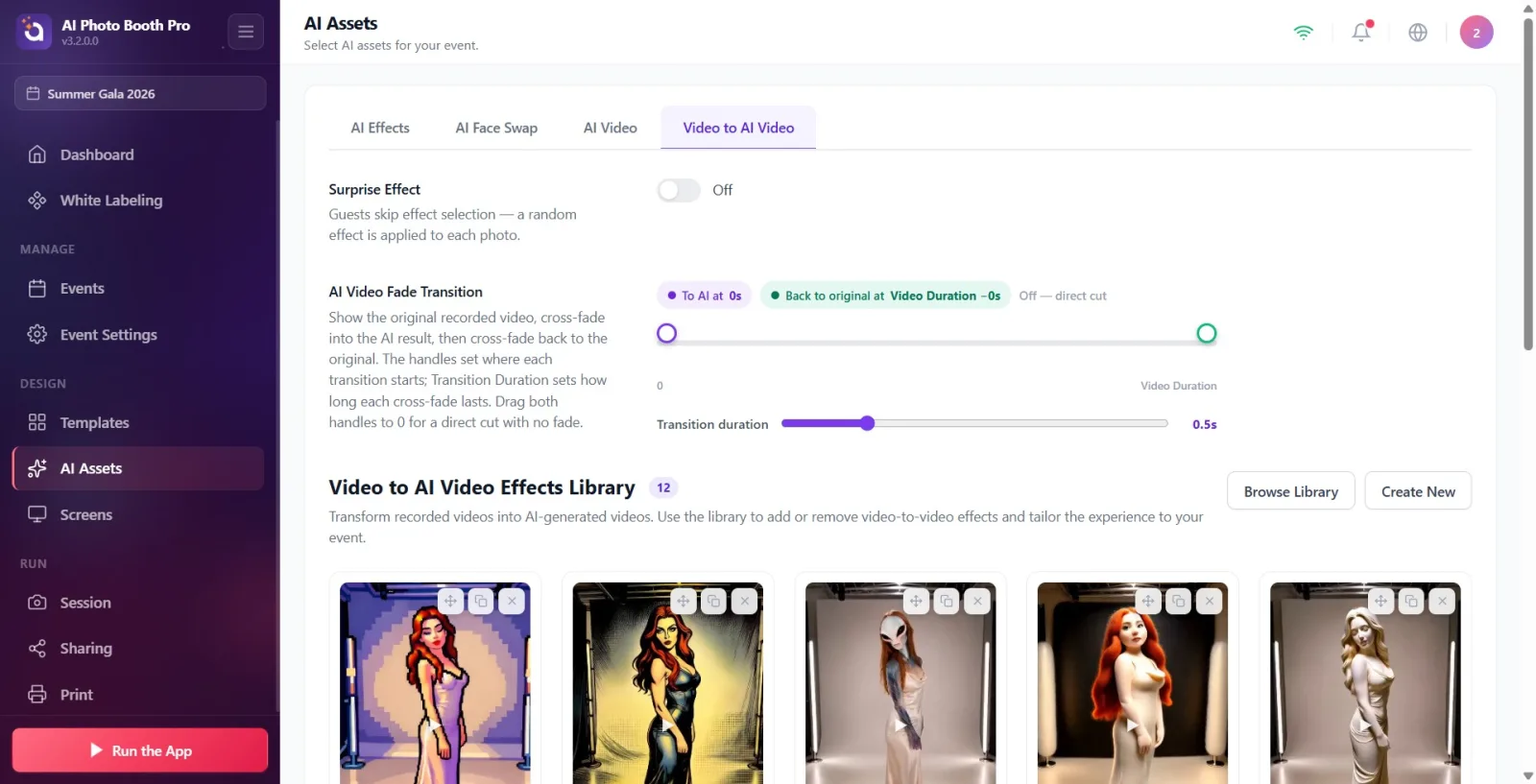Remove the alien-mask effect card

pos(977,601)
